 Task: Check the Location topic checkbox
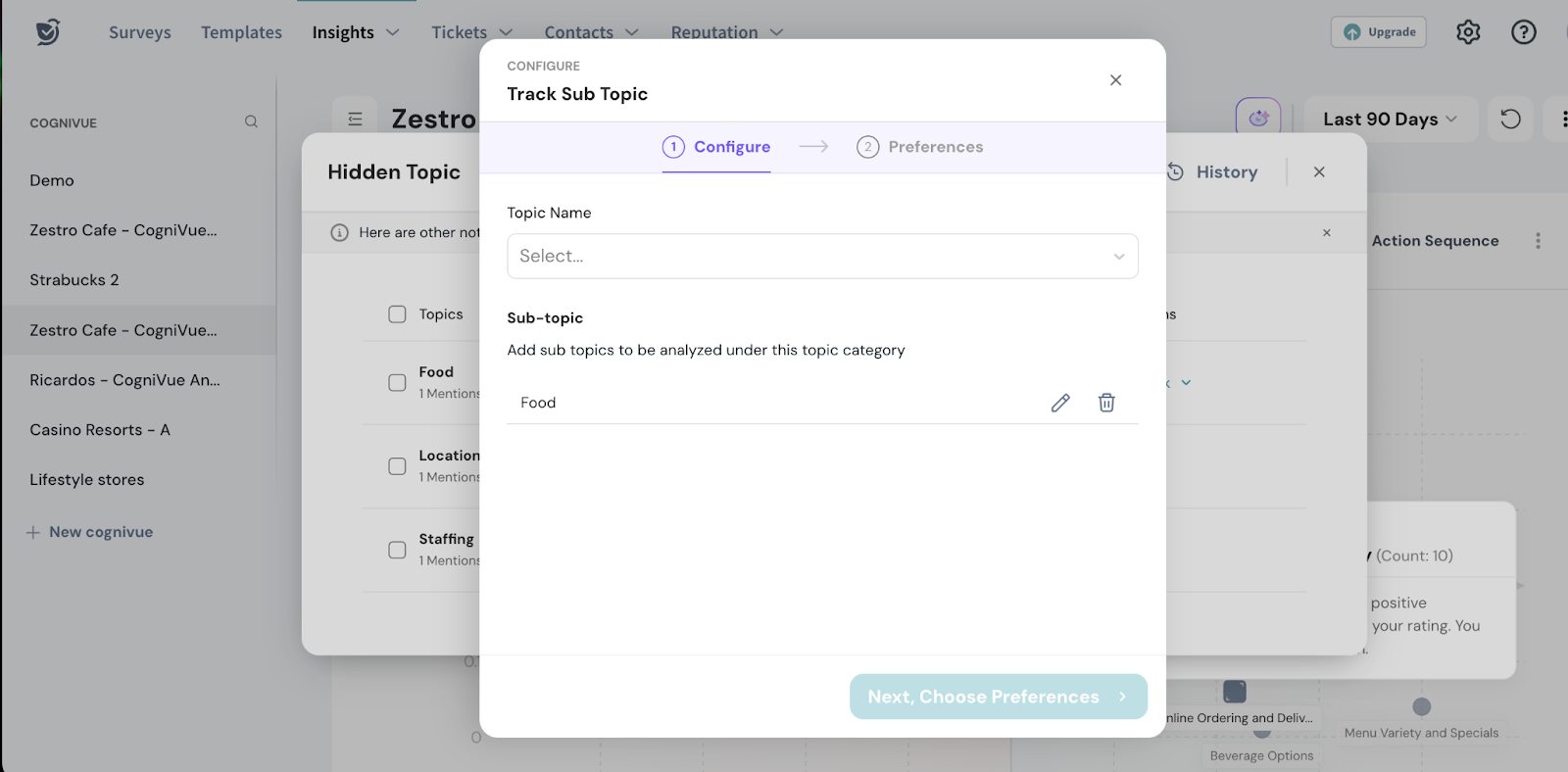[397, 466]
